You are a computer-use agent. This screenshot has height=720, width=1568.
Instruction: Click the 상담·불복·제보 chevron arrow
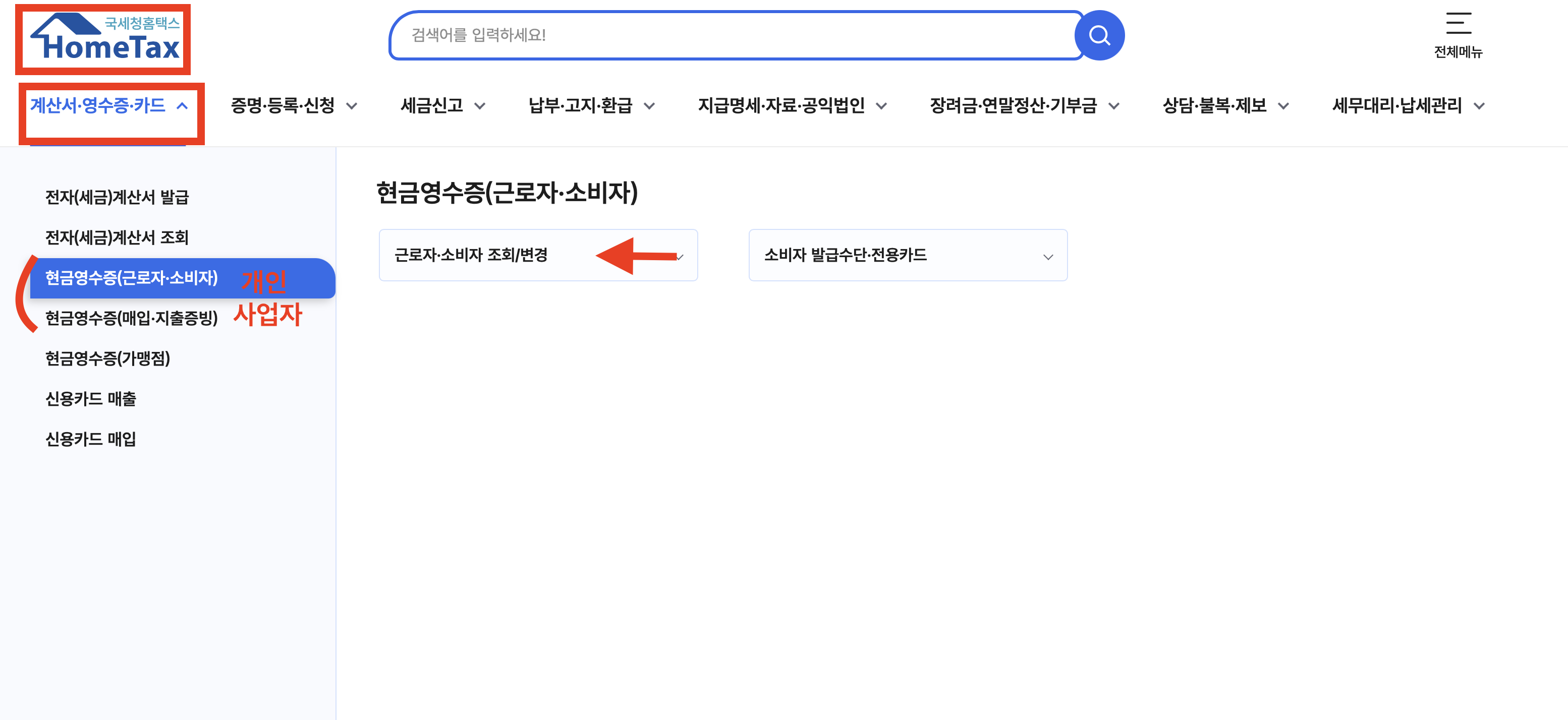(x=1283, y=106)
